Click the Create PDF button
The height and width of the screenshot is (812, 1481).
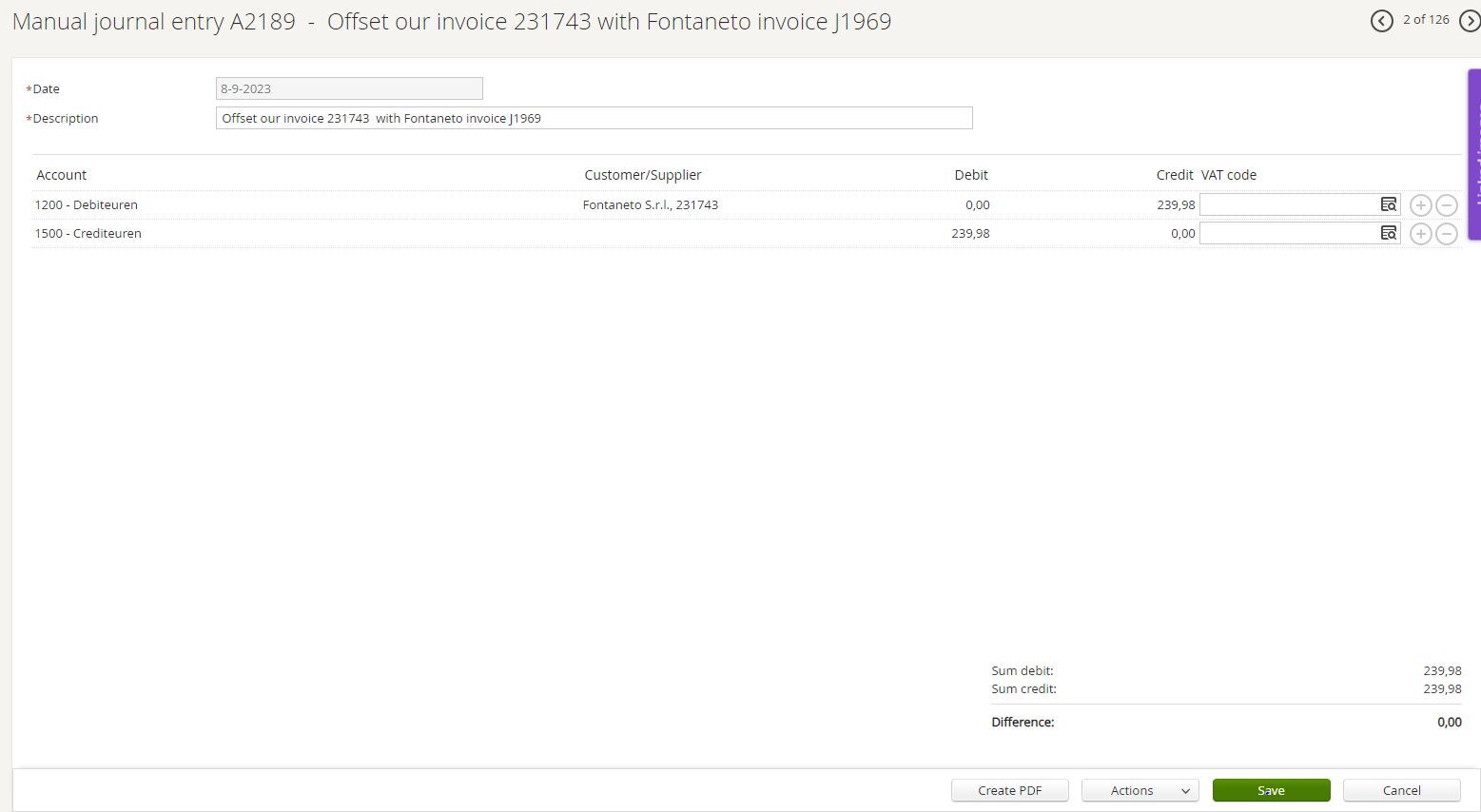[x=1009, y=790]
